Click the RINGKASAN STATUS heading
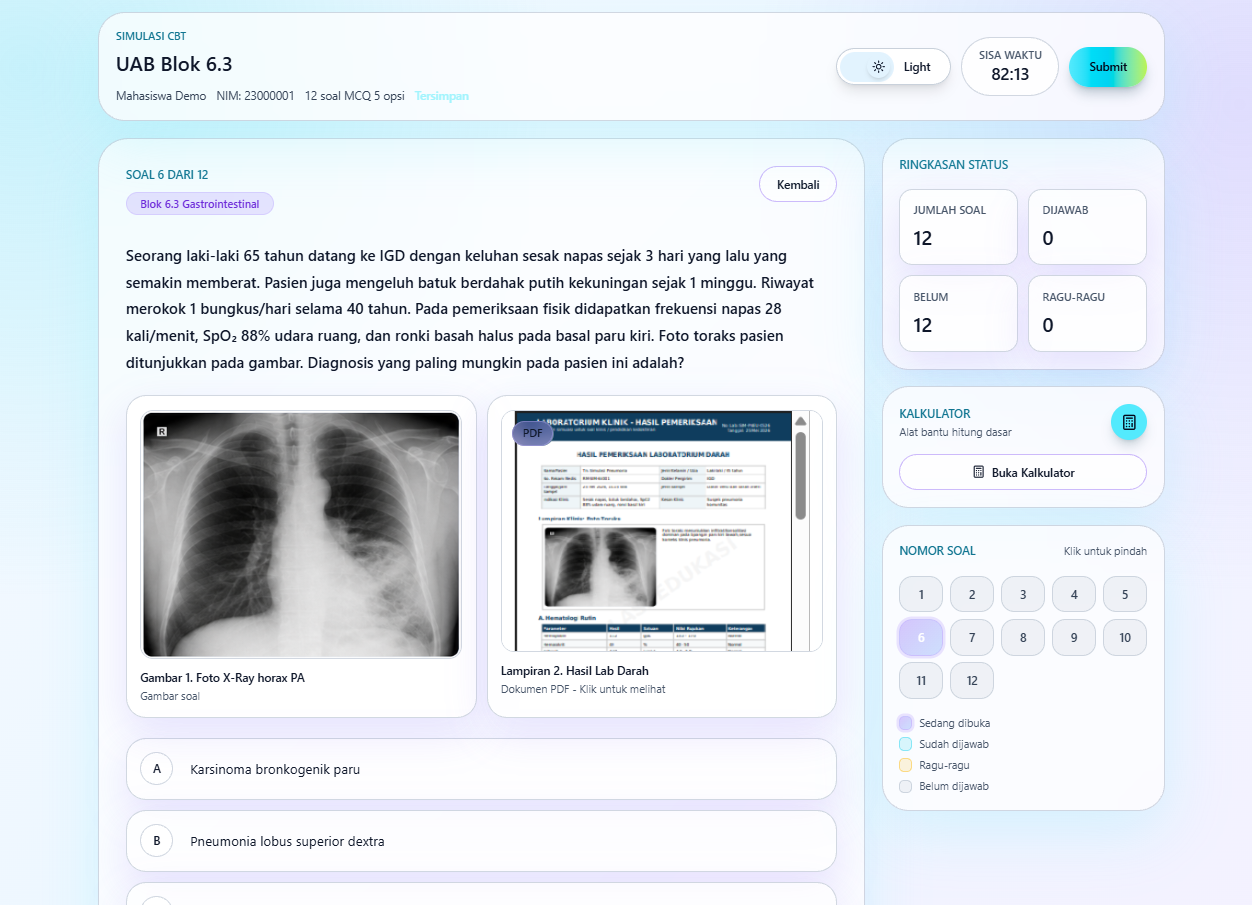1252x905 pixels. coord(954,165)
